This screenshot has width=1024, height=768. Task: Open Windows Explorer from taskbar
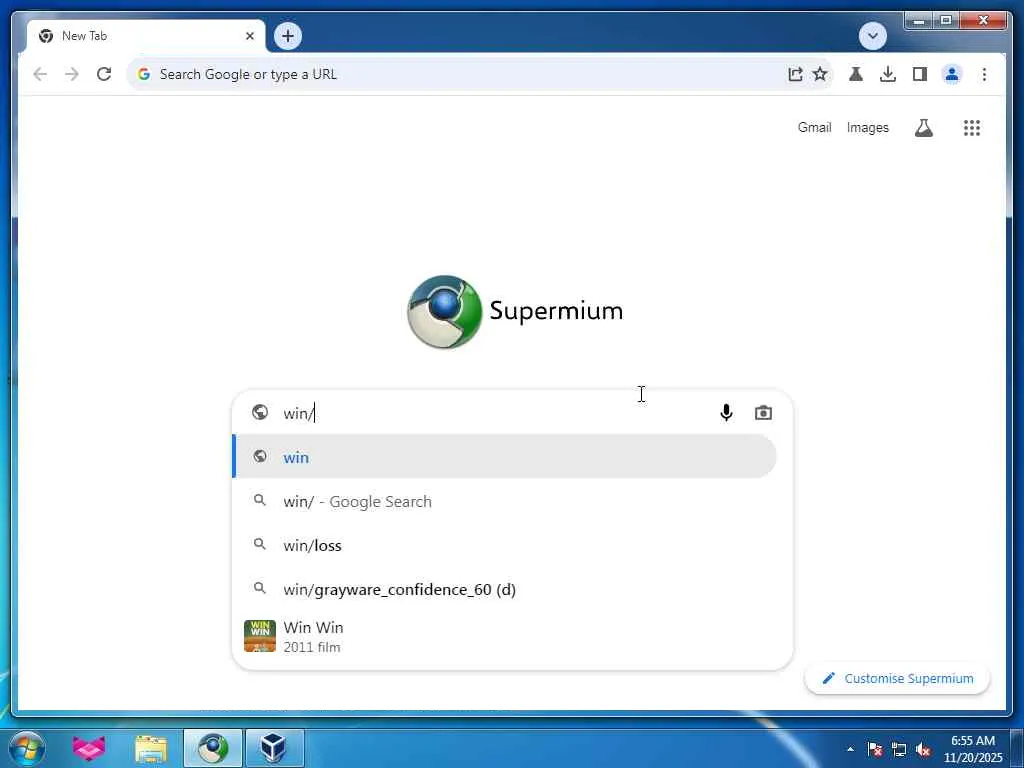coord(151,748)
